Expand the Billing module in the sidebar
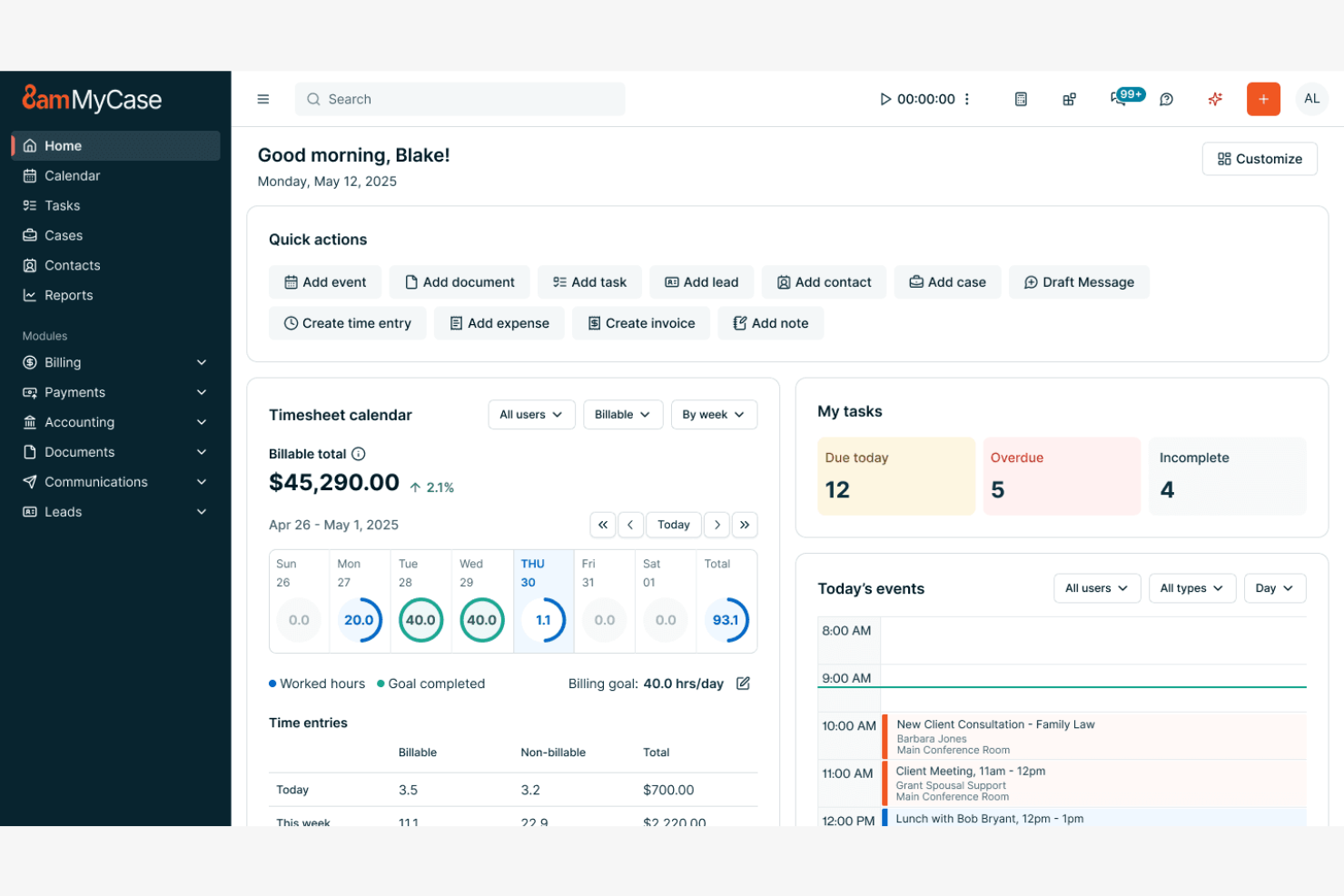The image size is (1344, 896). coord(64,362)
